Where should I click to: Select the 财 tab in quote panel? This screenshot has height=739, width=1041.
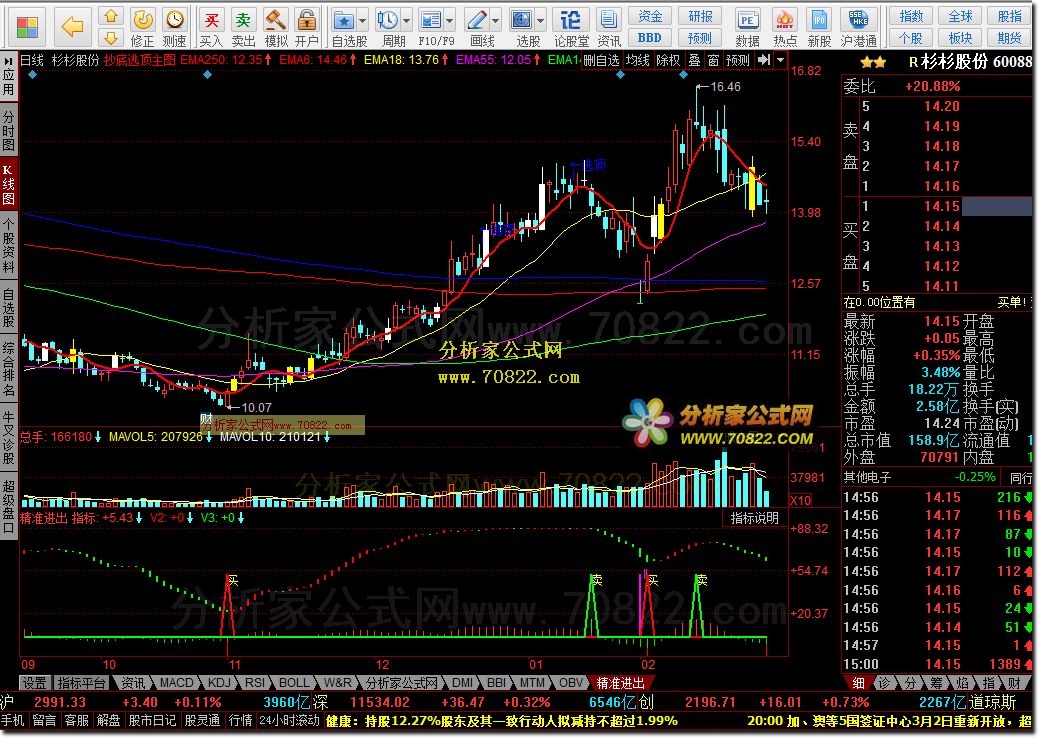click(1014, 683)
